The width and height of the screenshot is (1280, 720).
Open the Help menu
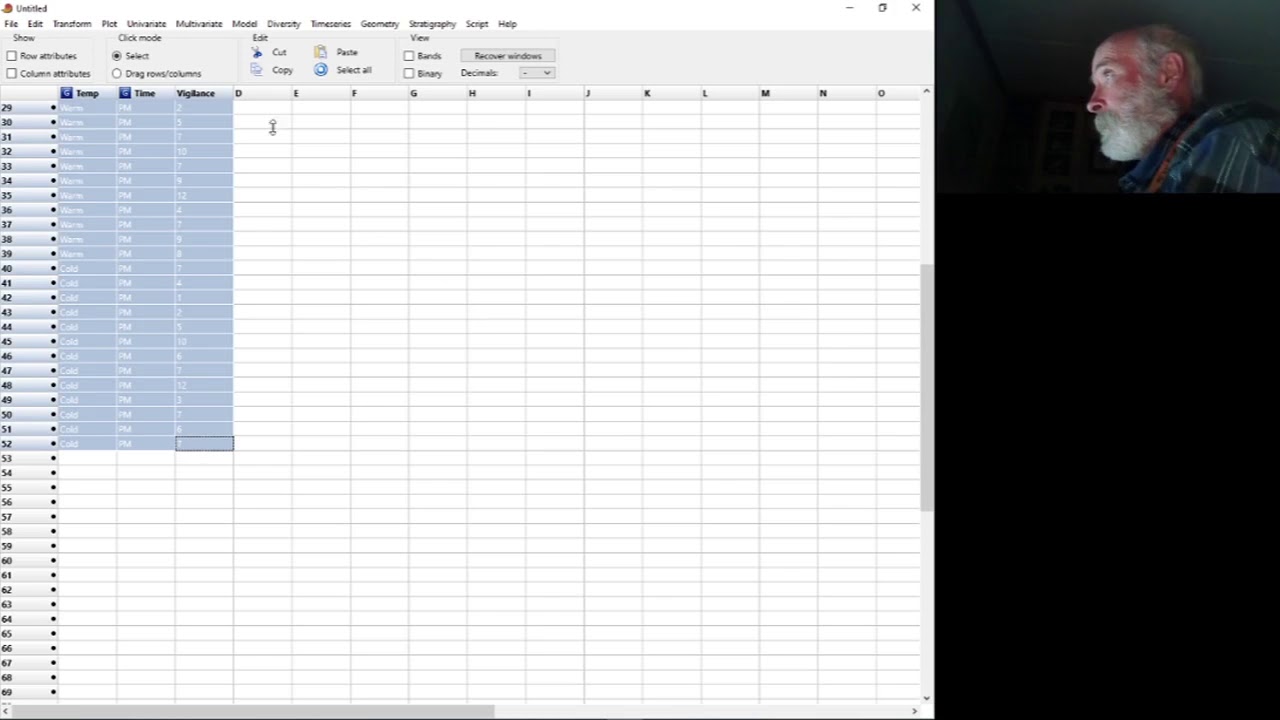coord(507,24)
